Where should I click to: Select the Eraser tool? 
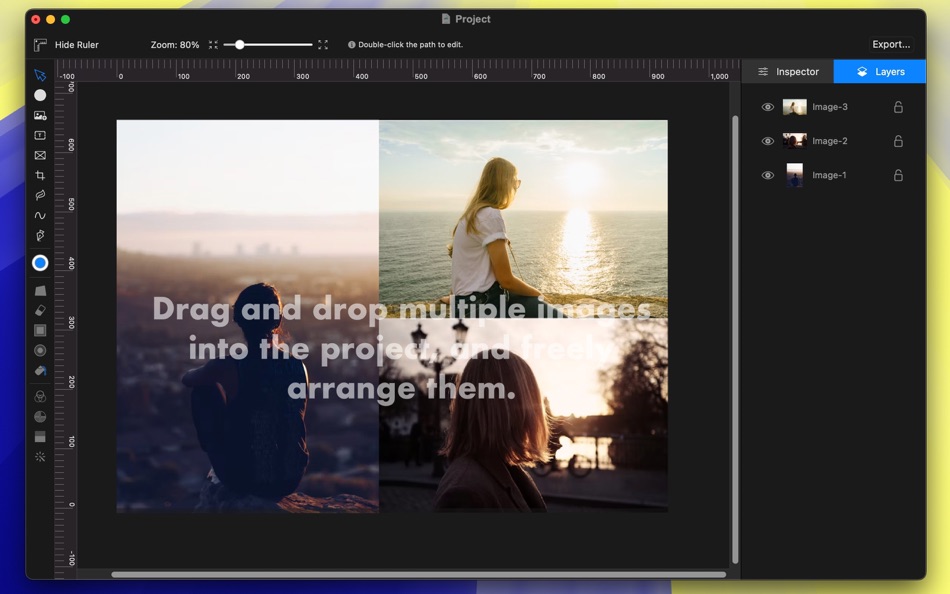coord(40,310)
